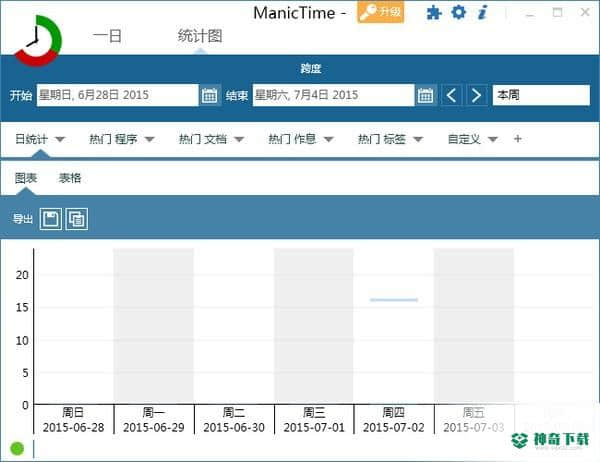The width and height of the screenshot is (600, 462).
Task: Select the 热门 程序 tab
Action: tap(113, 139)
